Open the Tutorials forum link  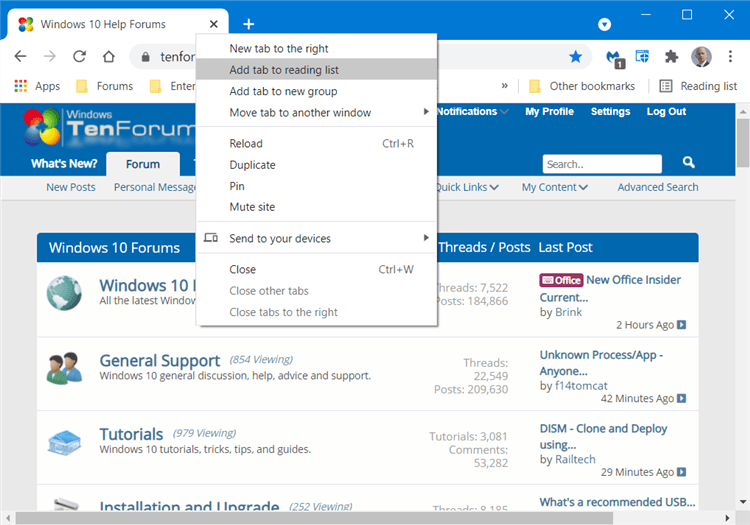pos(131,434)
